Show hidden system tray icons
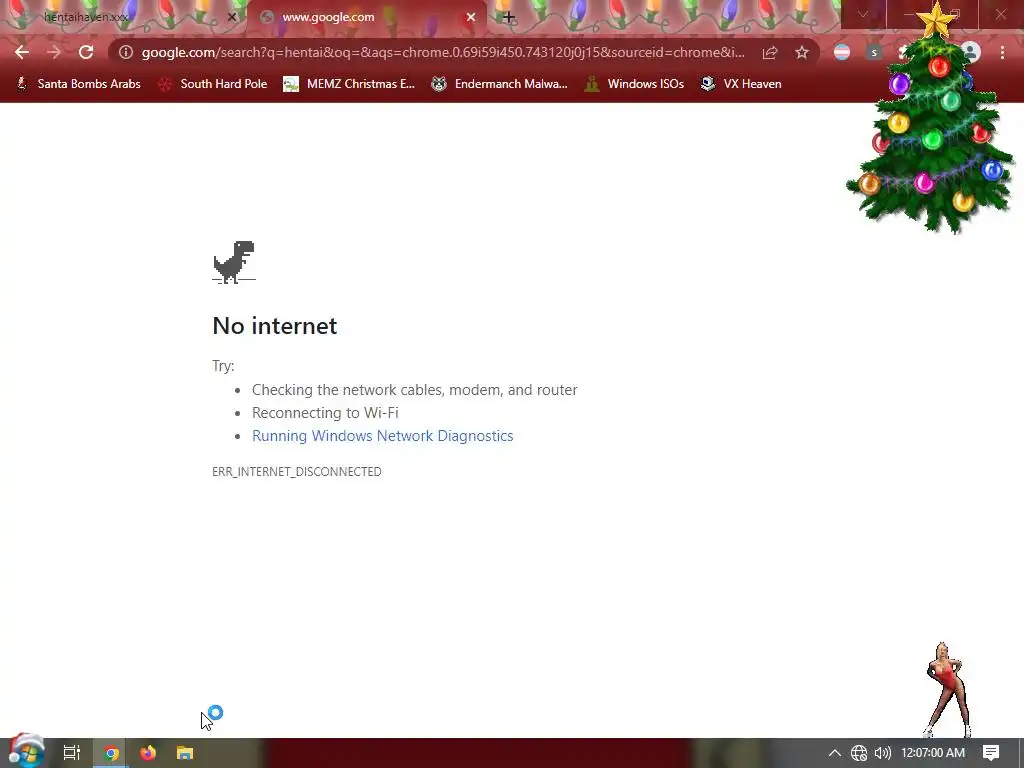This screenshot has width=1024, height=768. coord(835,753)
